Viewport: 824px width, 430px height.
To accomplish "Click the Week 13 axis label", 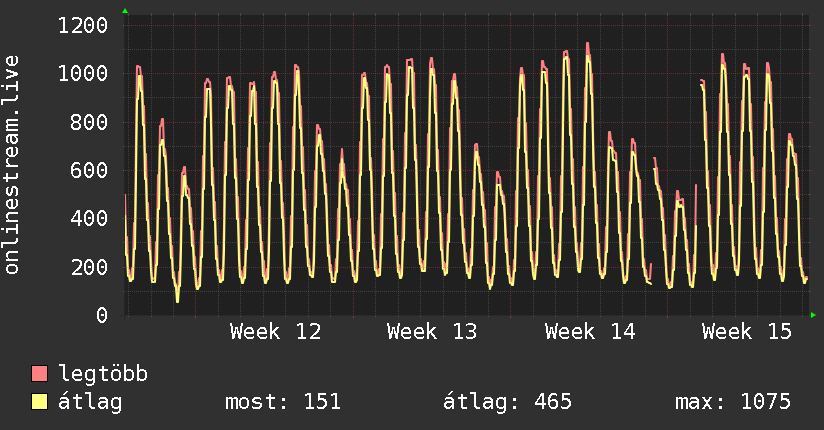I will click(432, 332).
